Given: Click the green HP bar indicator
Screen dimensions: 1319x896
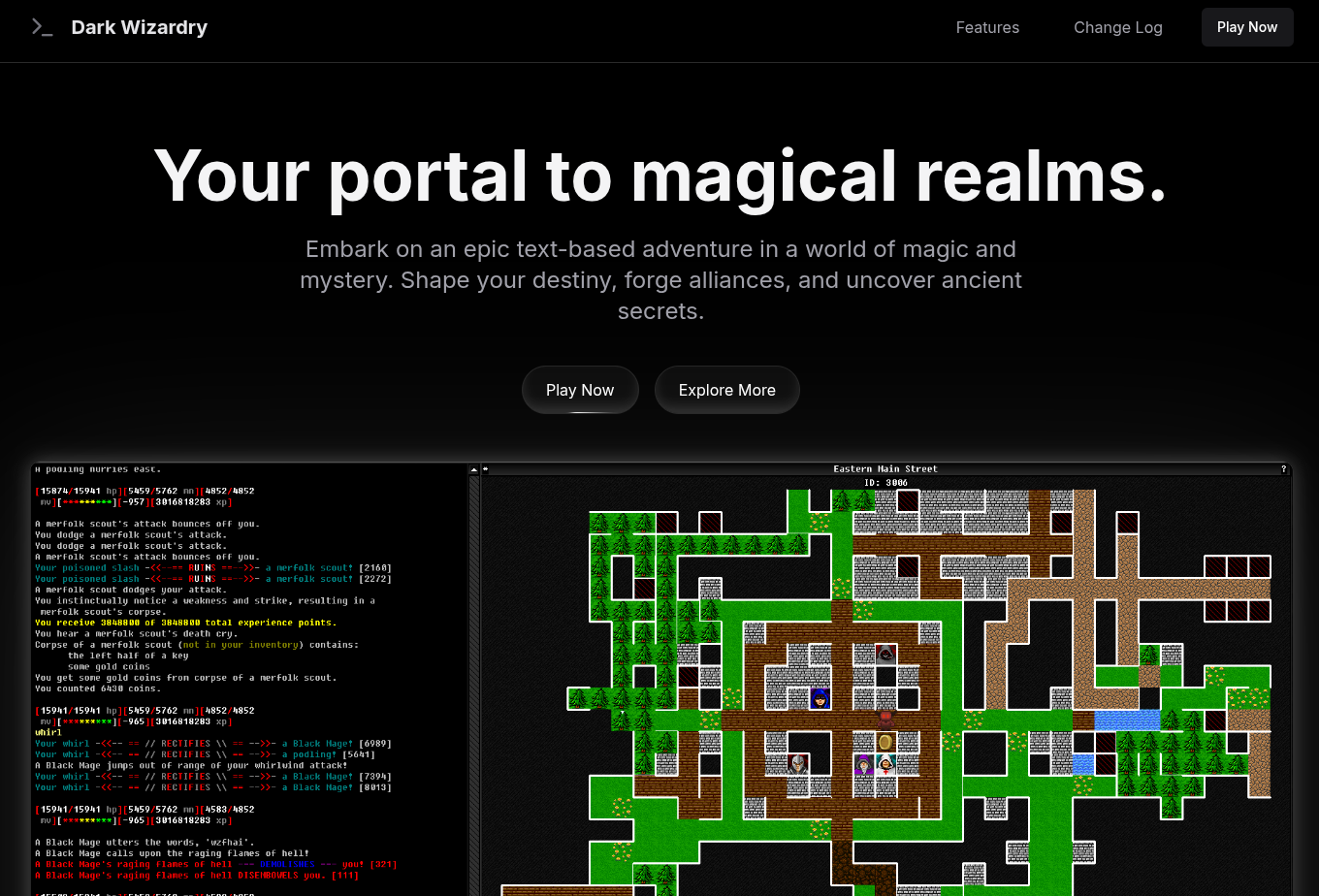Looking at the screenshot, I should [x=105, y=501].
